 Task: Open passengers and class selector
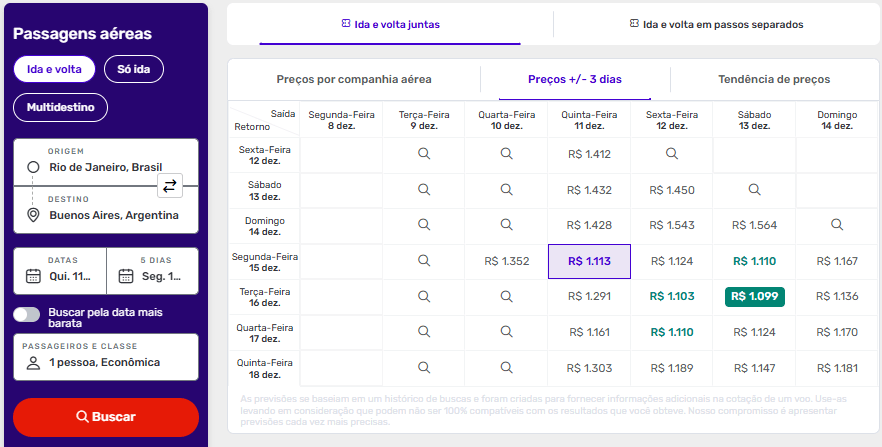tap(105, 356)
